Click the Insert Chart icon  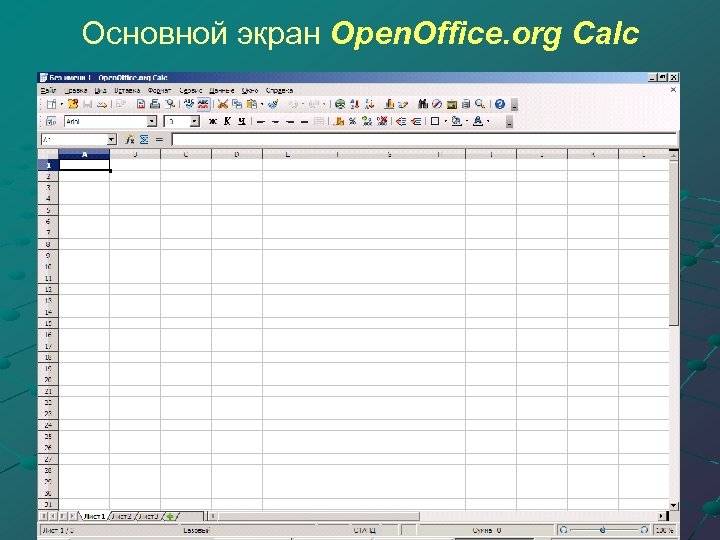[389, 104]
